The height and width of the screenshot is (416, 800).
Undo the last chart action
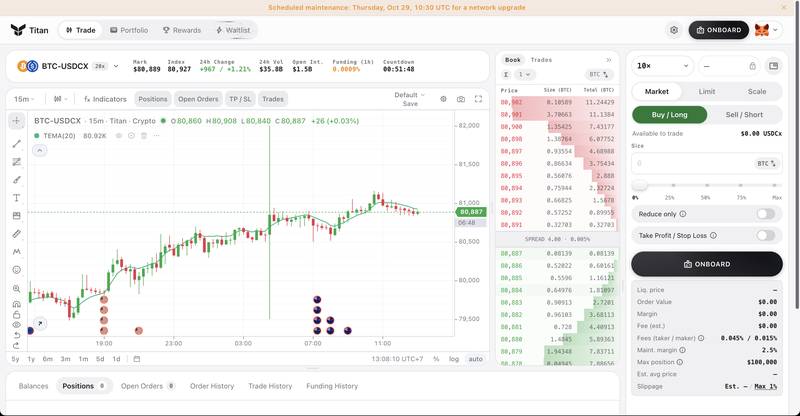tap(16, 335)
